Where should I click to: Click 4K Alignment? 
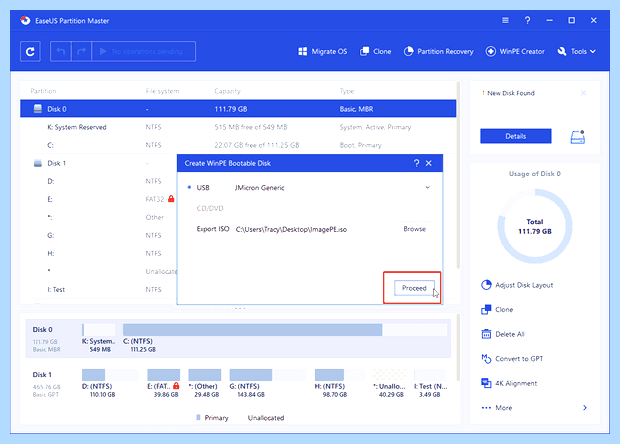(x=509, y=383)
